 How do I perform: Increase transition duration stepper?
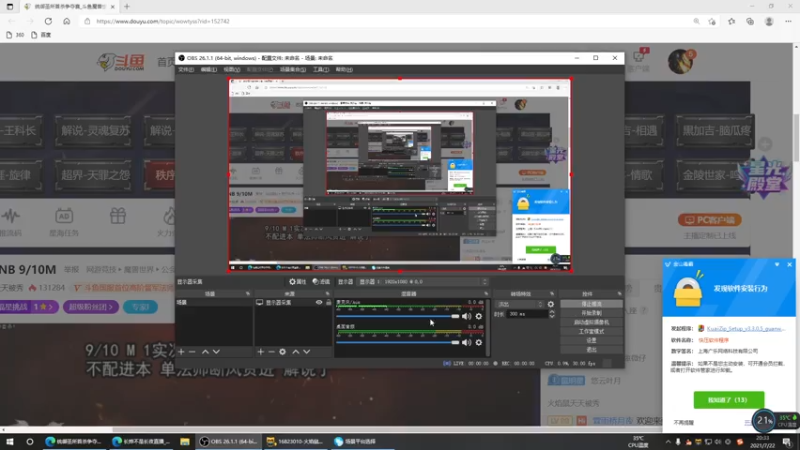(x=552, y=312)
